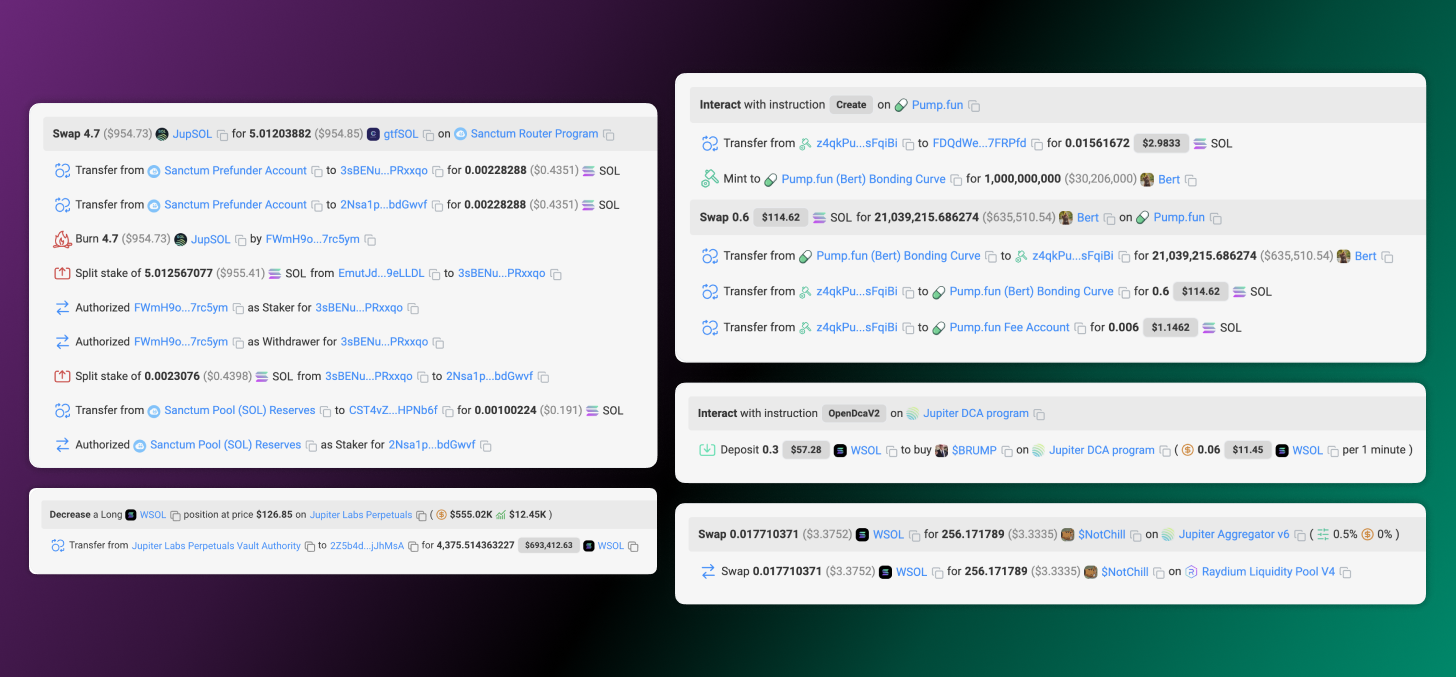Open Jupiter Labs Perpetuals Vault Authority link
Viewport: 1456px width, 677px height.
(x=216, y=546)
